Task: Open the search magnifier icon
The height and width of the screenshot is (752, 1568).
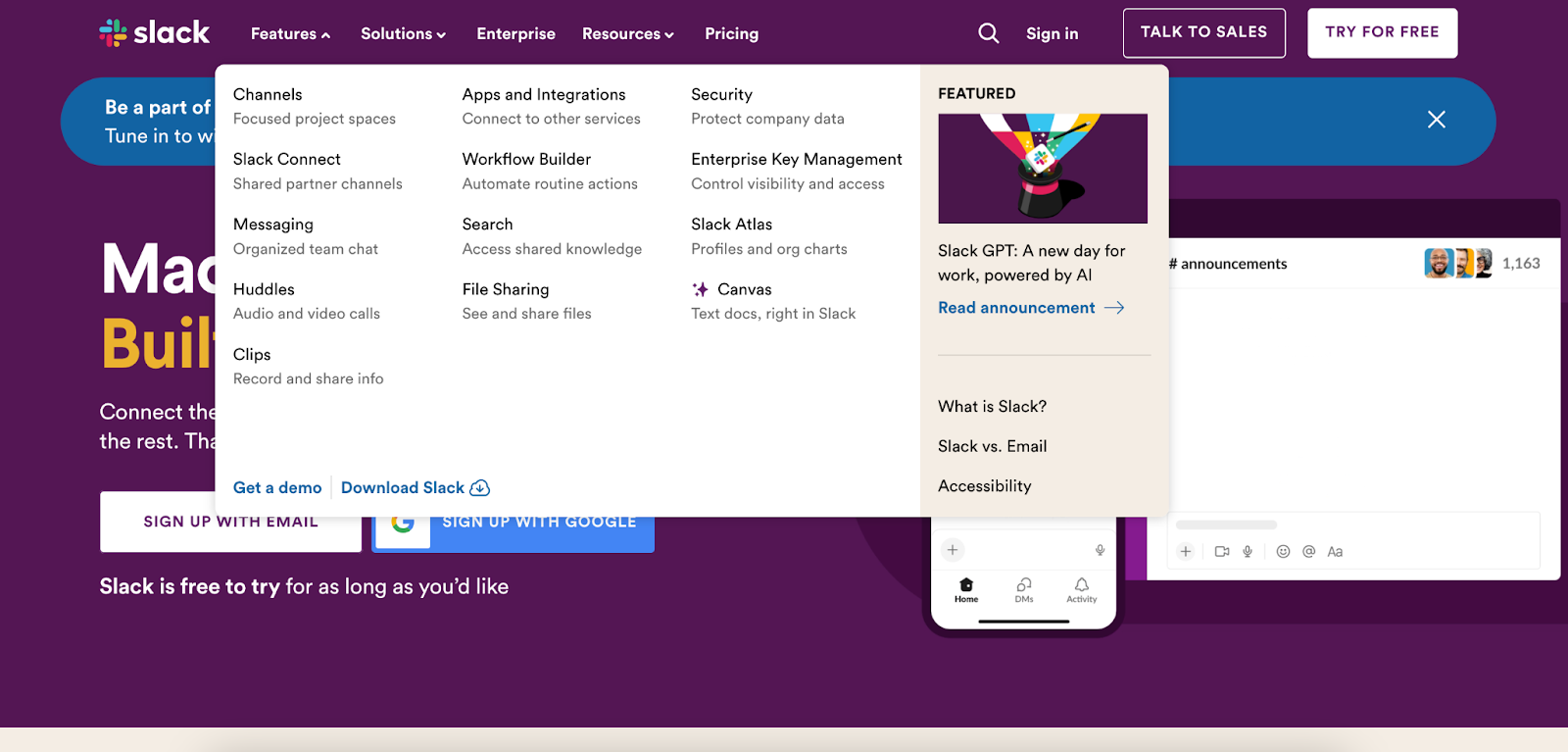Action: click(989, 33)
